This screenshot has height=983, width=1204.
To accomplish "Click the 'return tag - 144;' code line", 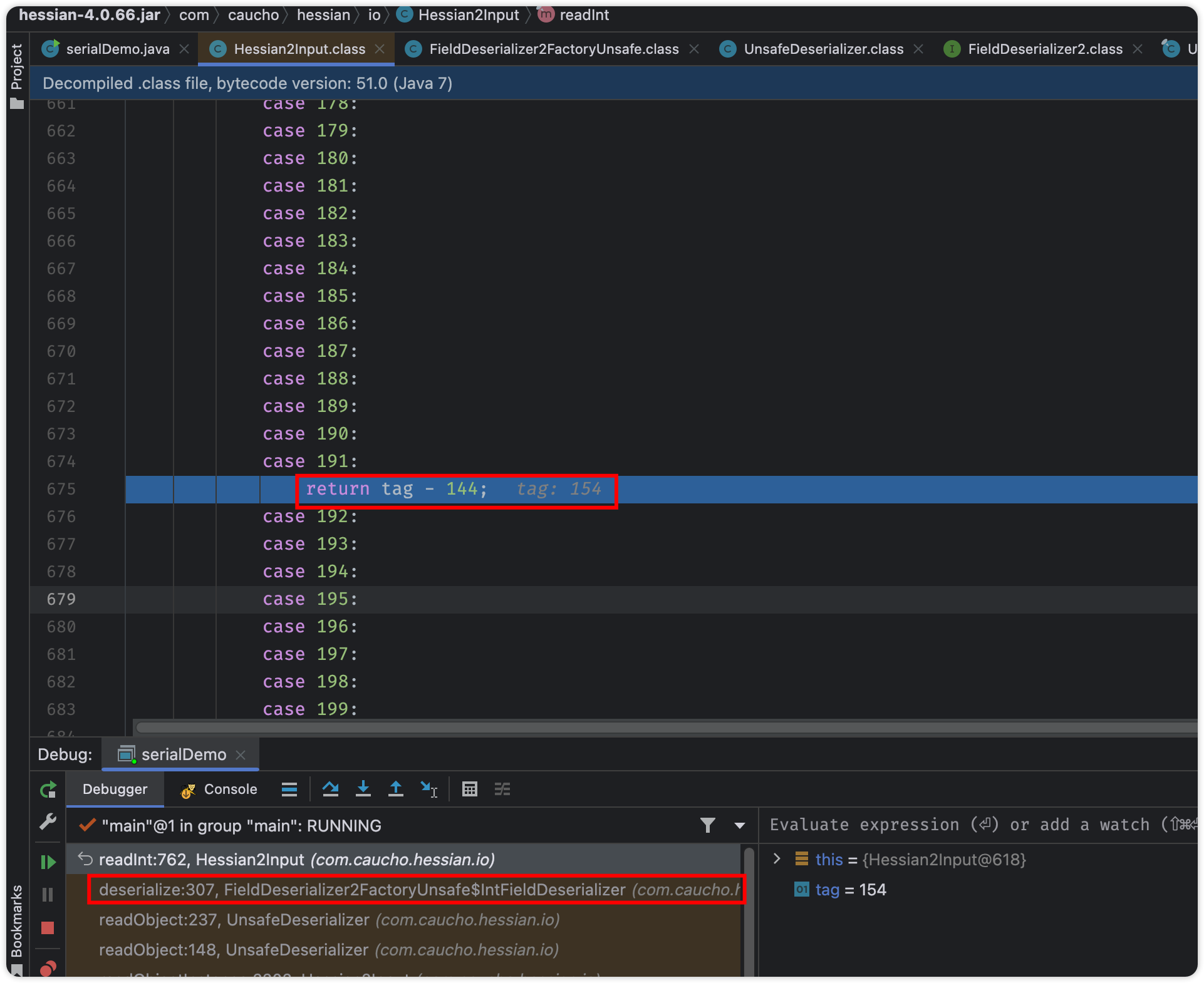I will click(396, 489).
